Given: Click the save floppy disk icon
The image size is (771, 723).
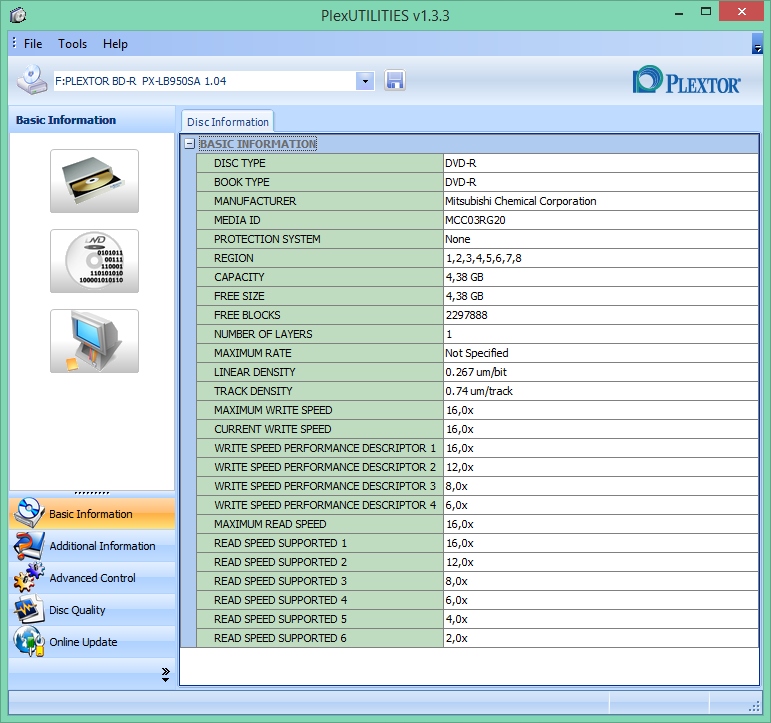Looking at the screenshot, I should click(x=395, y=81).
